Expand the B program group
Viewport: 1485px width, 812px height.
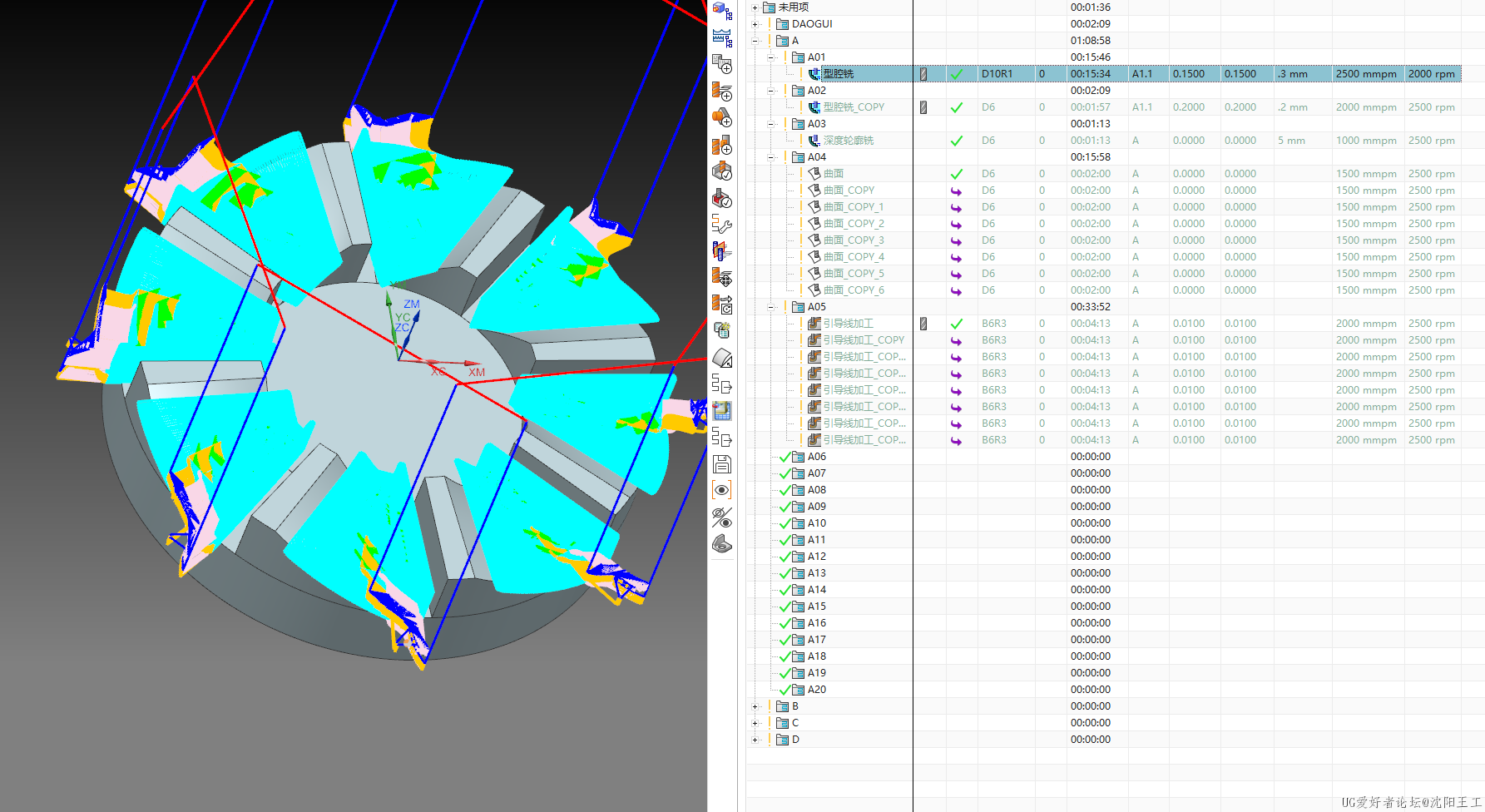point(755,706)
